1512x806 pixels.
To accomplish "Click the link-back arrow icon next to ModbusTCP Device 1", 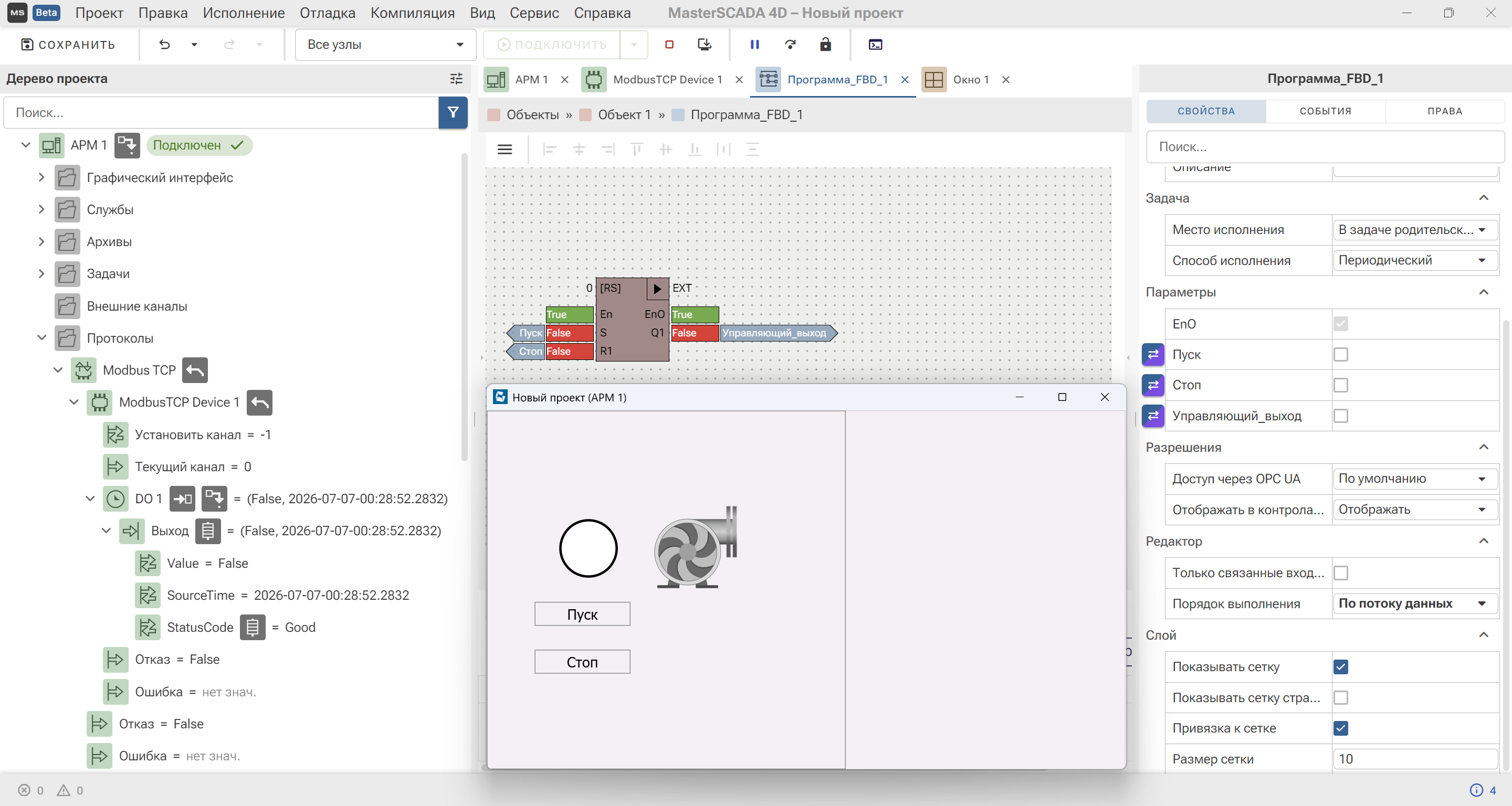I will 259,402.
